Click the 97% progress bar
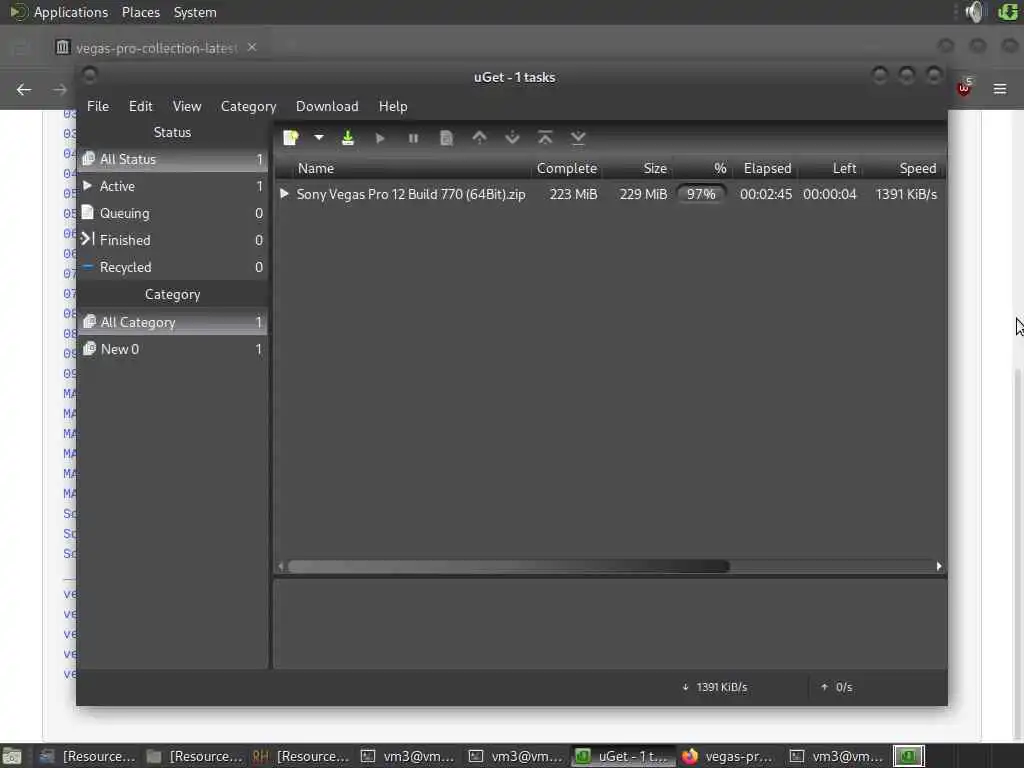Image resolution: width=1024 pixels, height=768 pixels. pyautogui.click(x=701, y=194)
